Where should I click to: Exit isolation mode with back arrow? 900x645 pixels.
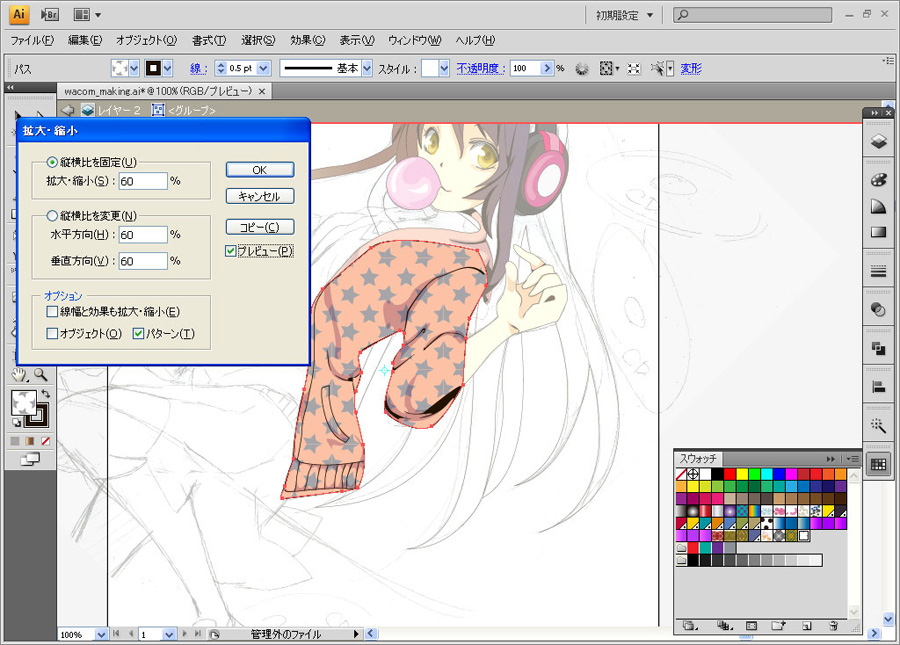(x=68, y=110)
